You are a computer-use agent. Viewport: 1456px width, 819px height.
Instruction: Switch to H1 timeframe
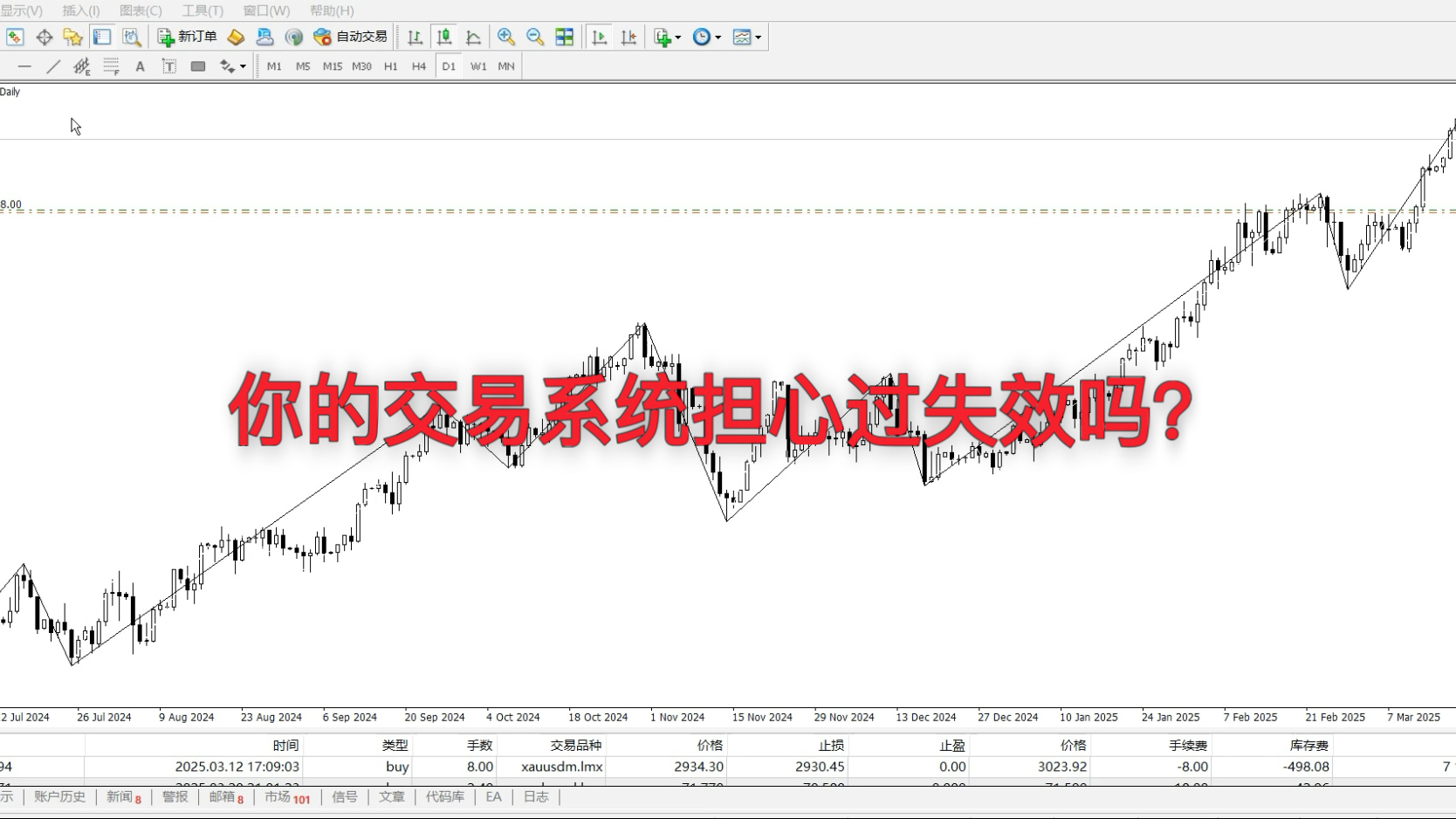(x=390, y=66)
